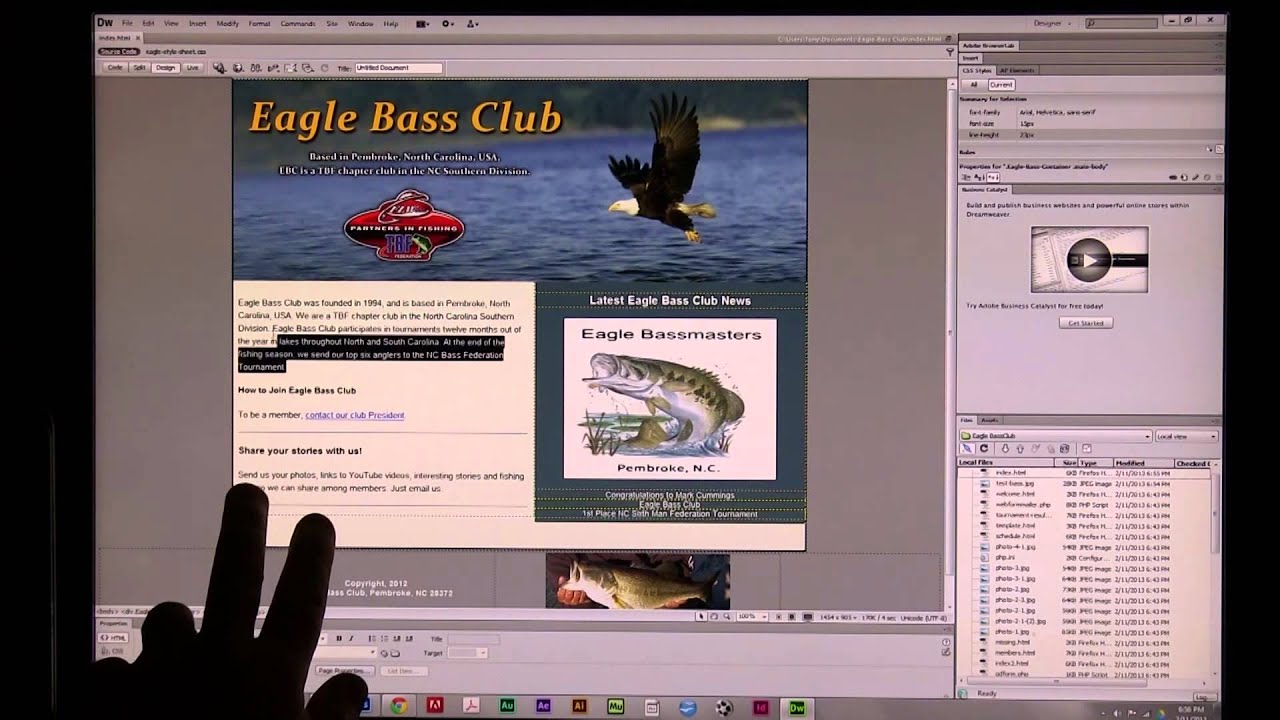Viewport: 1280px width, 720px height.
Task: Select the font-size property row
Action: click(x=1090, y=123)
